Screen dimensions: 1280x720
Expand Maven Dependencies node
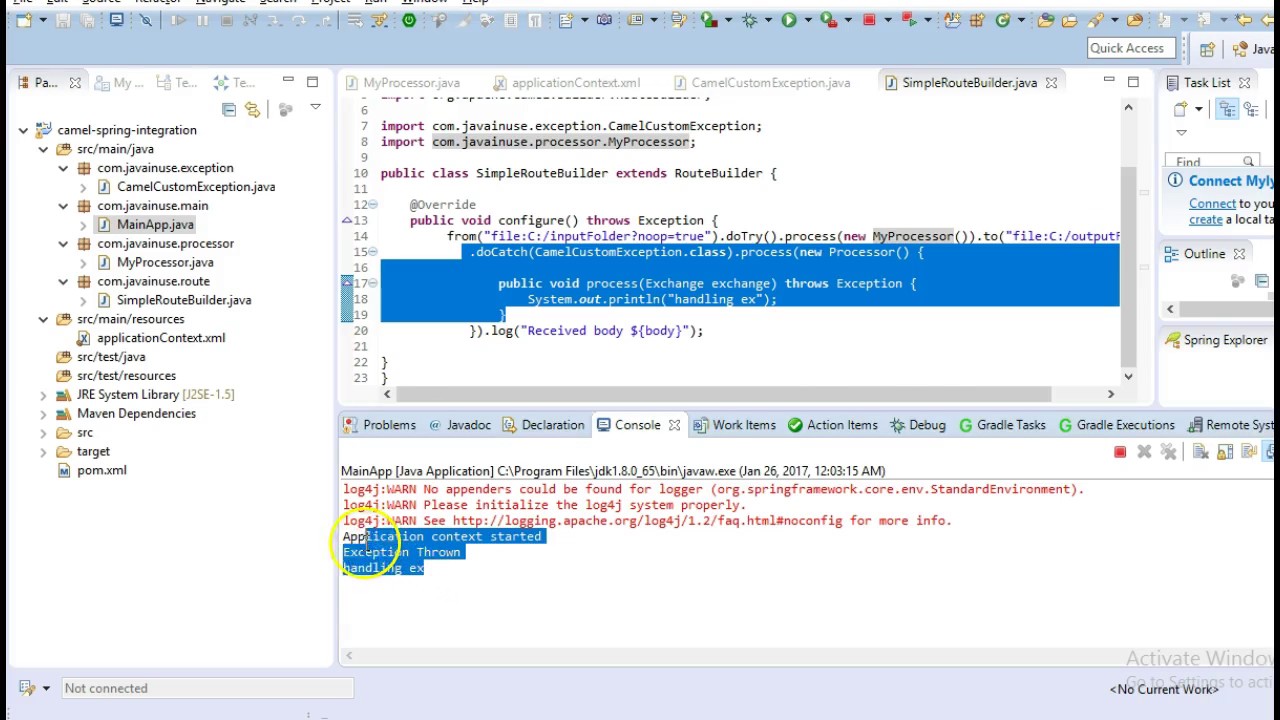(43, 414)
